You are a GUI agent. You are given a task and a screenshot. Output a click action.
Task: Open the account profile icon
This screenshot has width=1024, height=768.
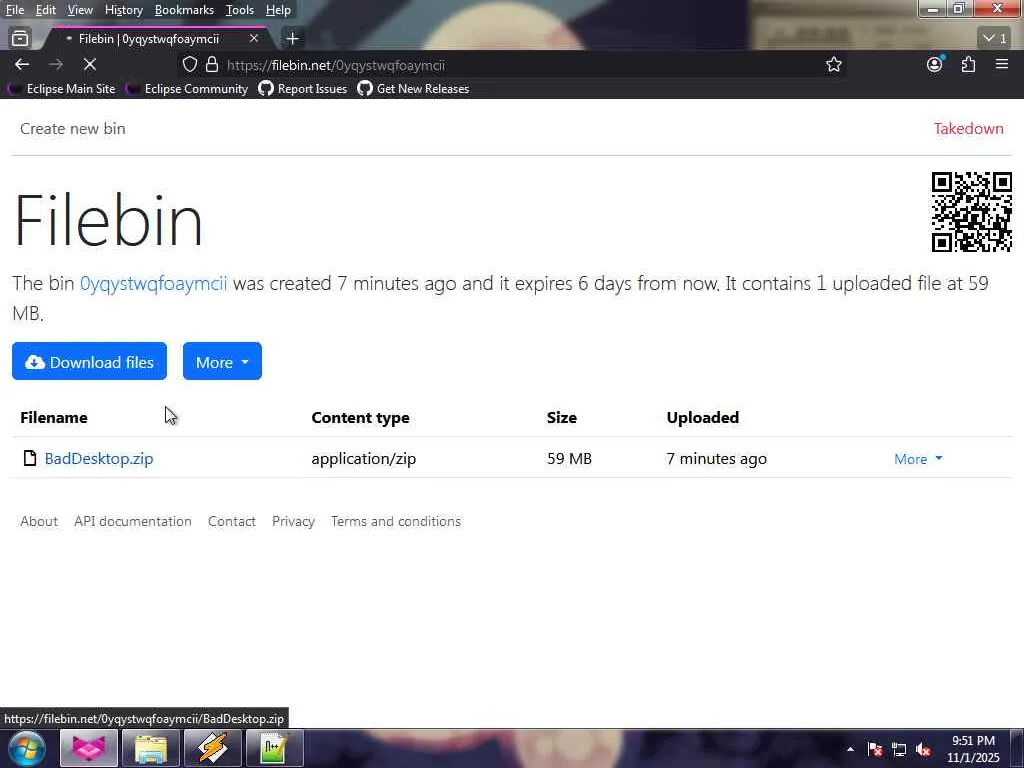pos(935,64)
